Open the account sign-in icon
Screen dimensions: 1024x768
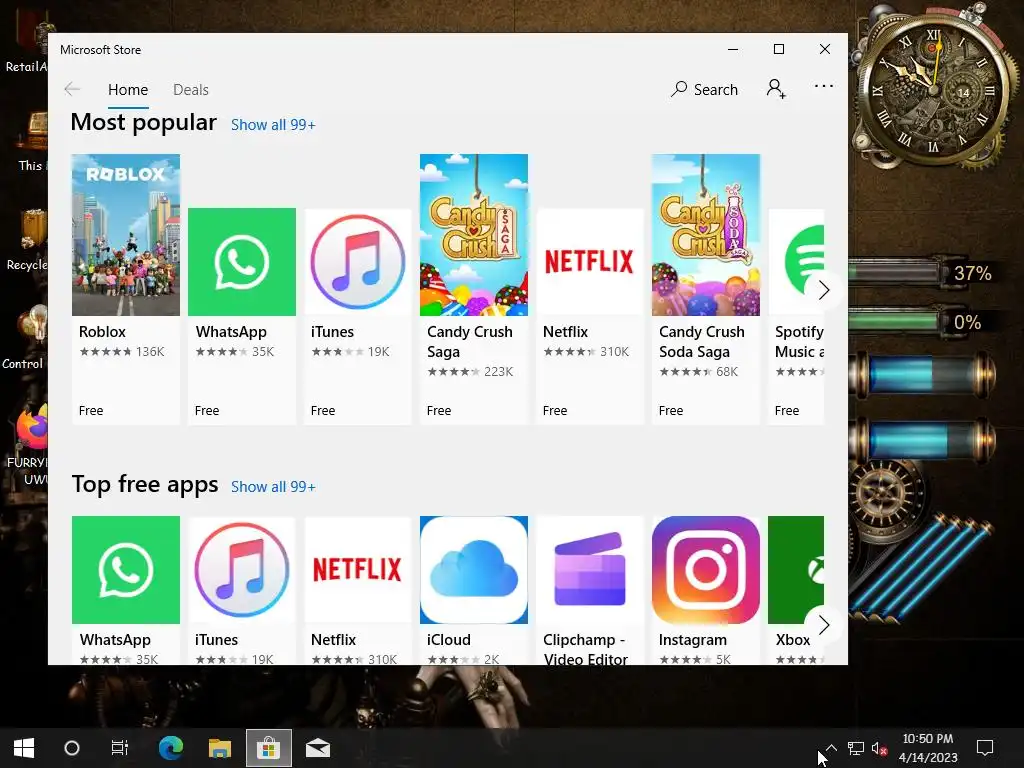tap(776, 89)
